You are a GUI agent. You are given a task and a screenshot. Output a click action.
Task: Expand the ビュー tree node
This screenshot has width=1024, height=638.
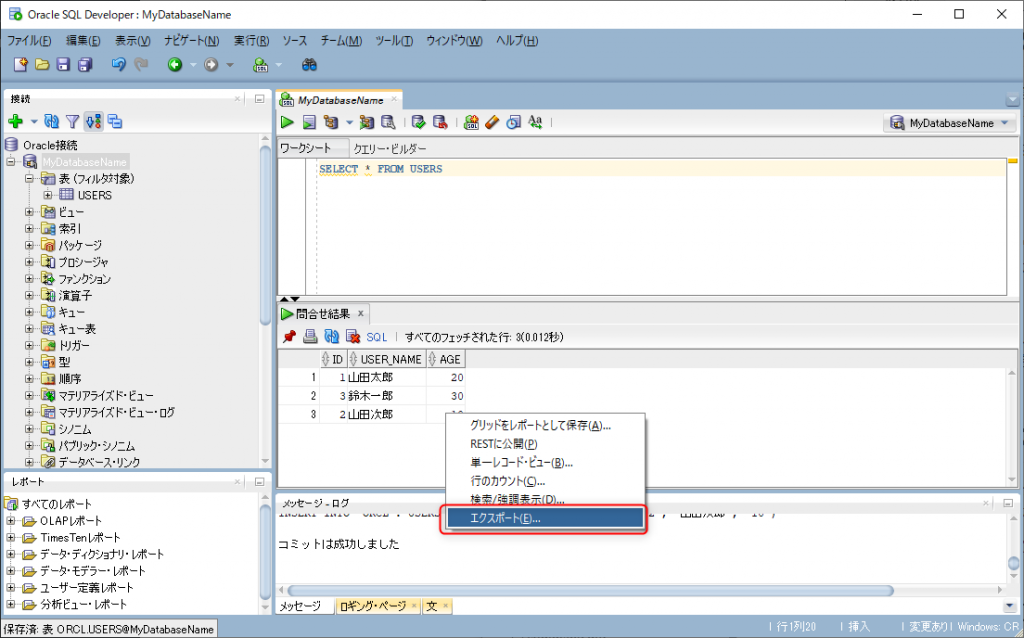pyautogui.click(x=29, y=212)
